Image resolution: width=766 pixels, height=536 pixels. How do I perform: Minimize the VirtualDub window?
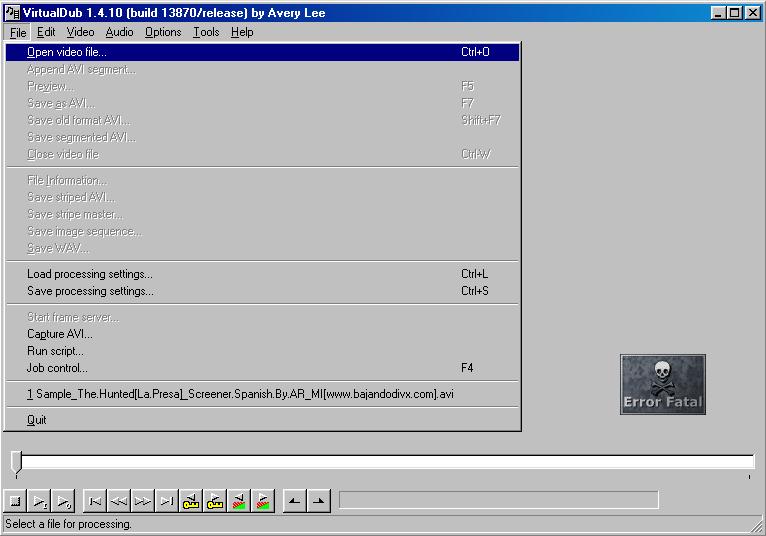click(718, 13)
